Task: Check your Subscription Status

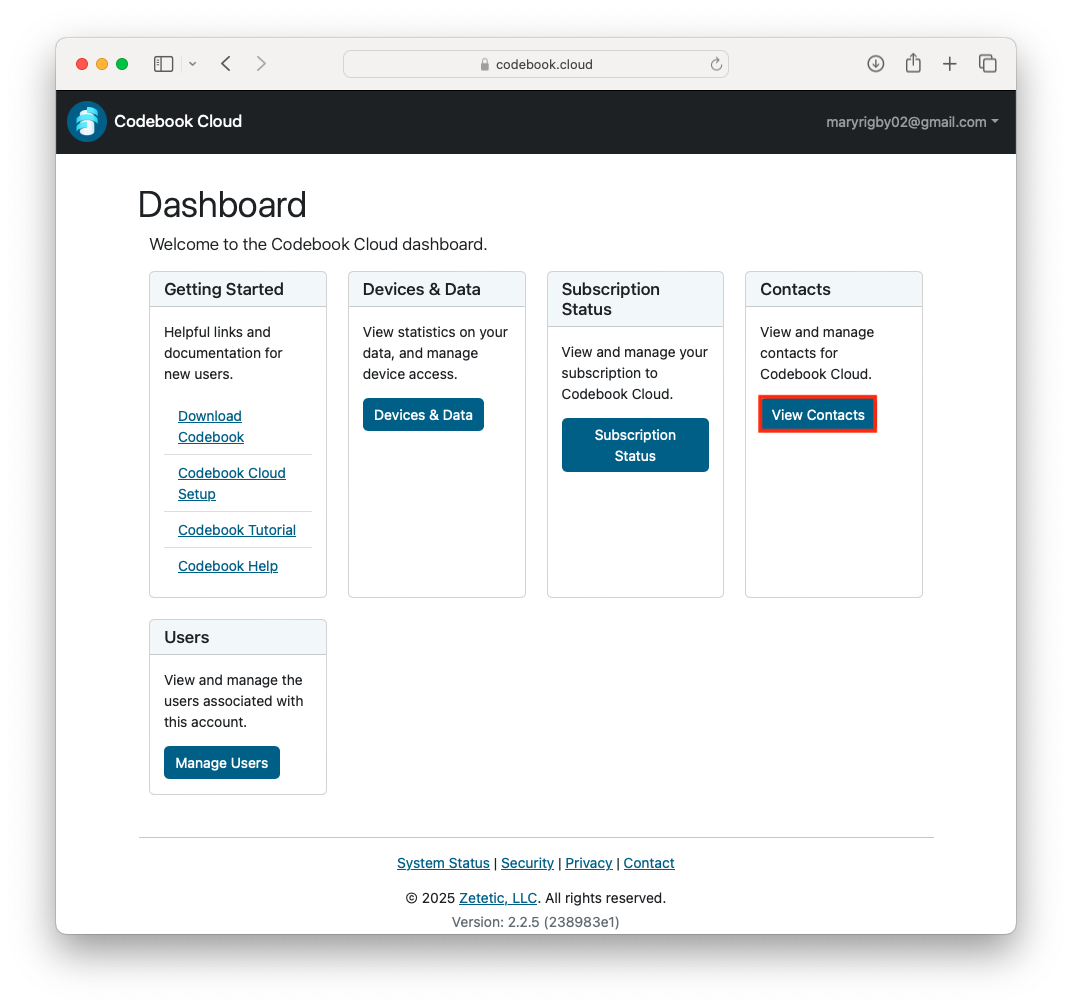Action: click(635, 444)
